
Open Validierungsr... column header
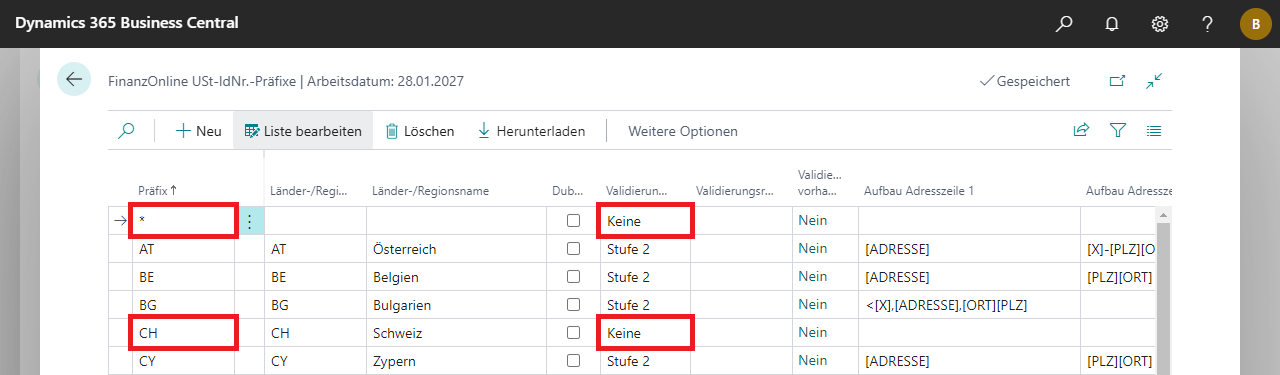(x=735, y=190)
